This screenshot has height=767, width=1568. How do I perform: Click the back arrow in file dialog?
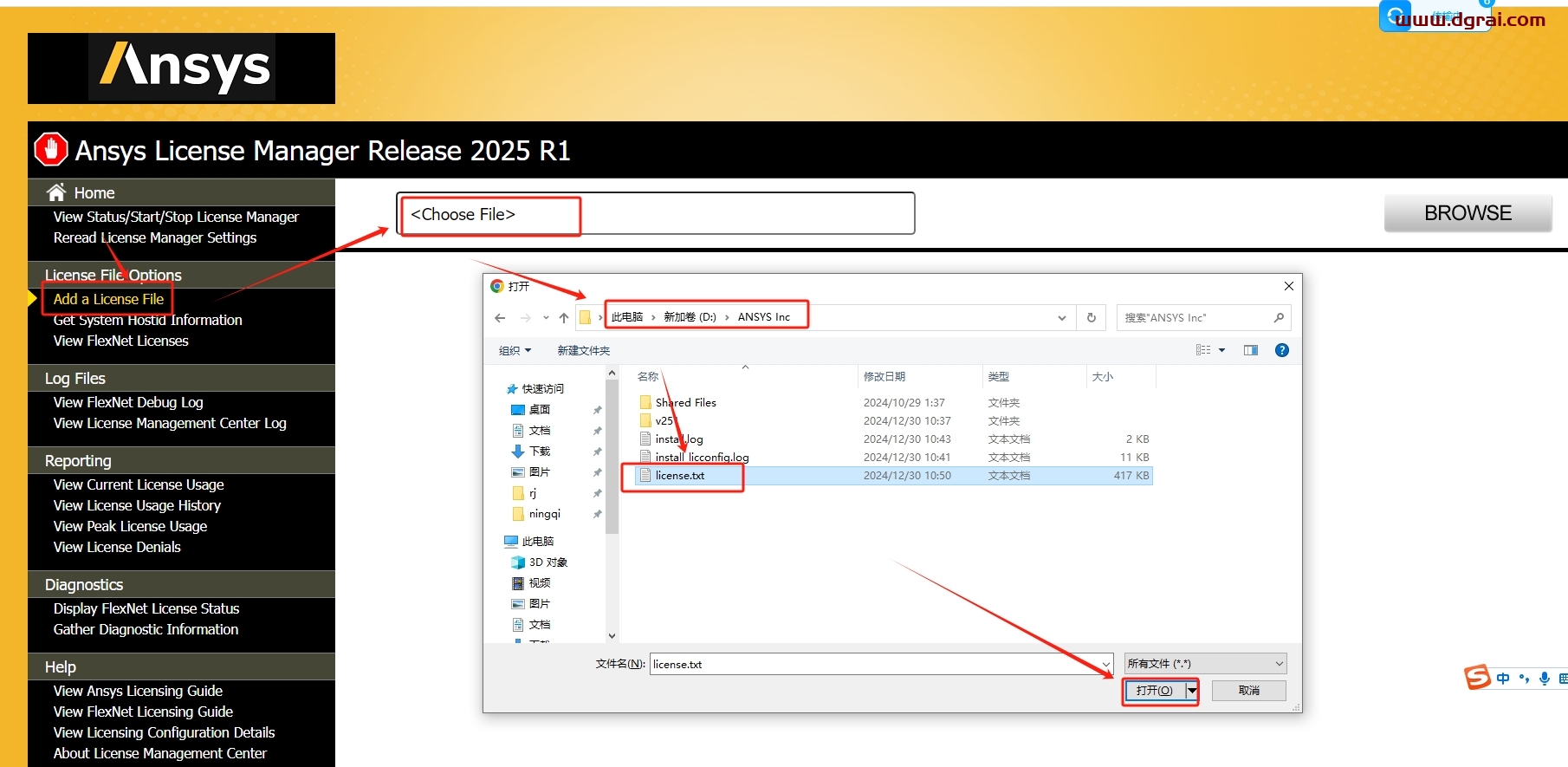(500, 318)
